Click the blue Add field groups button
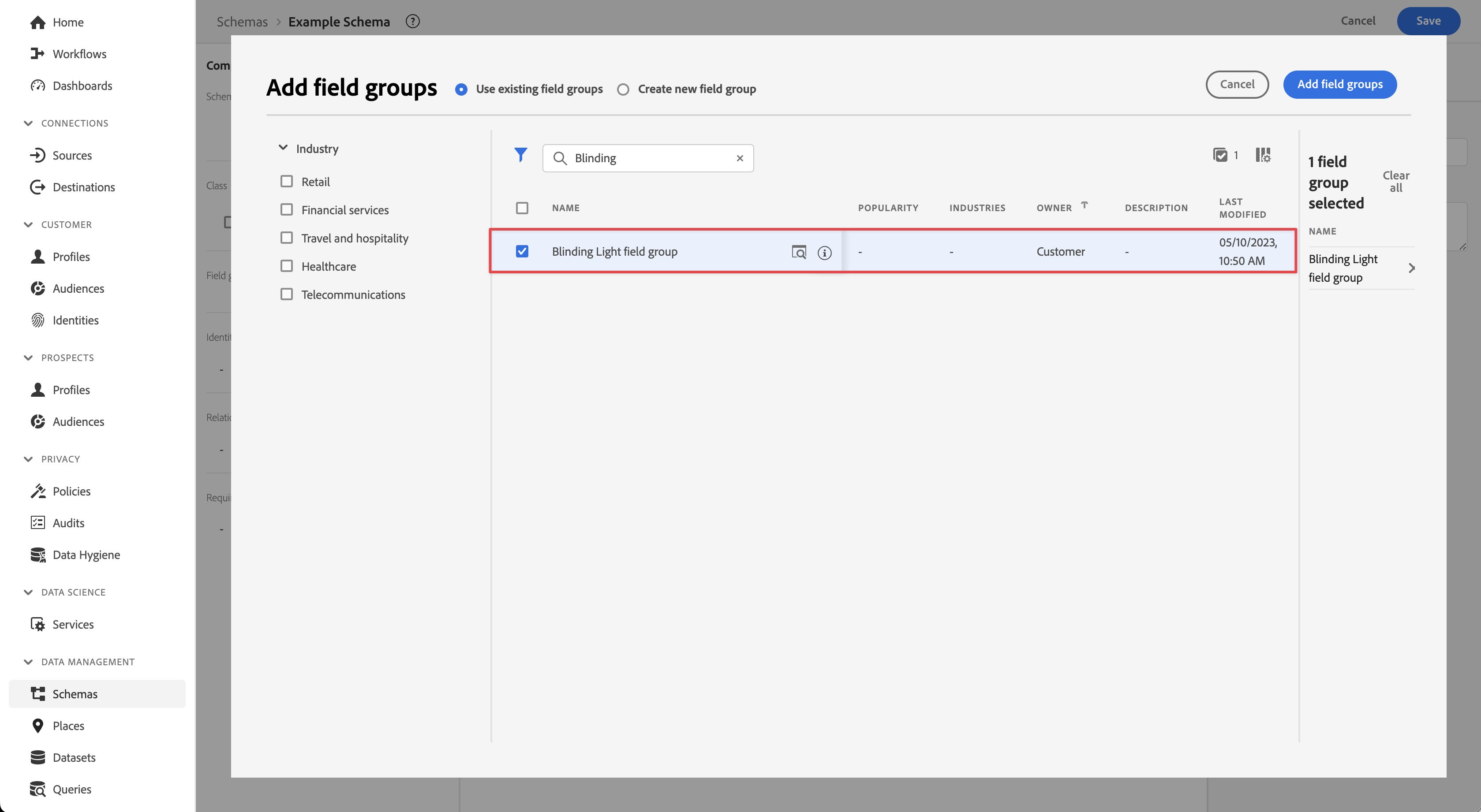The width and height of the screenshot is (1481, 812). [1339, 85]
